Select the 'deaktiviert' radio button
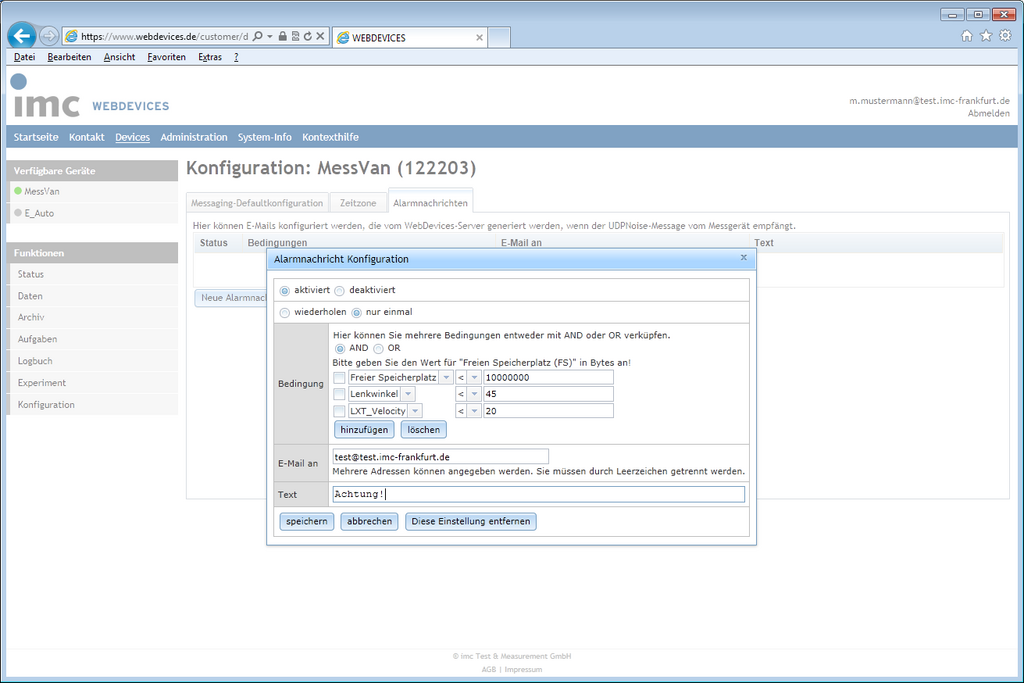1024x683 pixels. [339, 291]
